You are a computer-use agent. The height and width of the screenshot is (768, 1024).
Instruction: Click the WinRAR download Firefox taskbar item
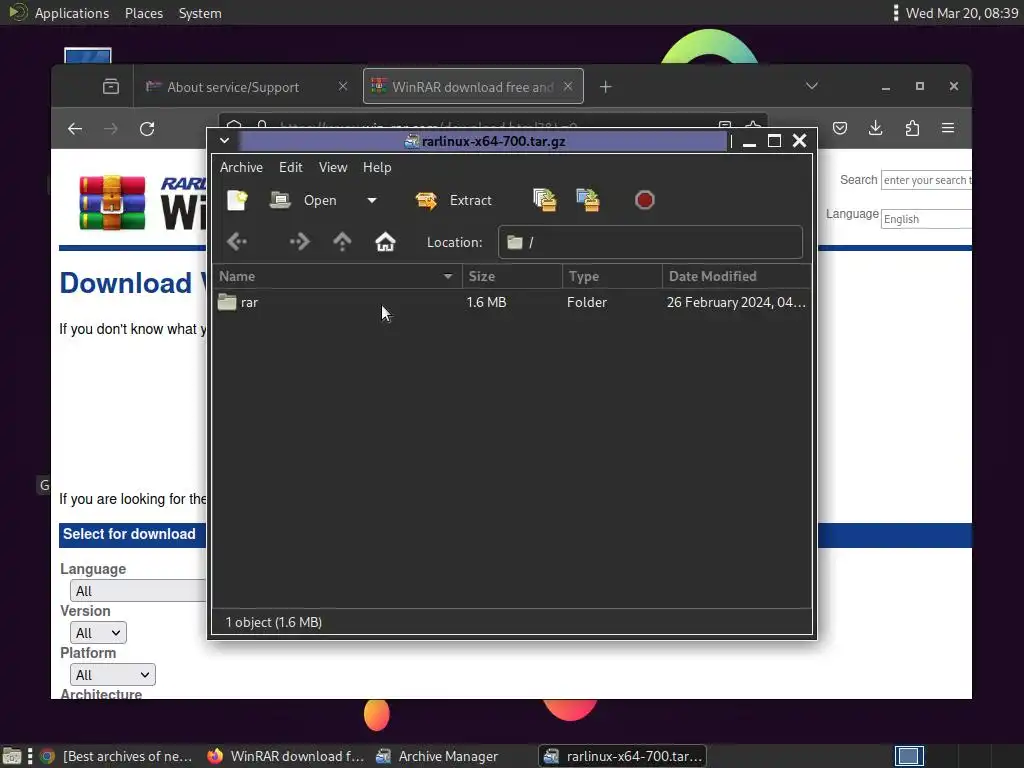point(285,756)
